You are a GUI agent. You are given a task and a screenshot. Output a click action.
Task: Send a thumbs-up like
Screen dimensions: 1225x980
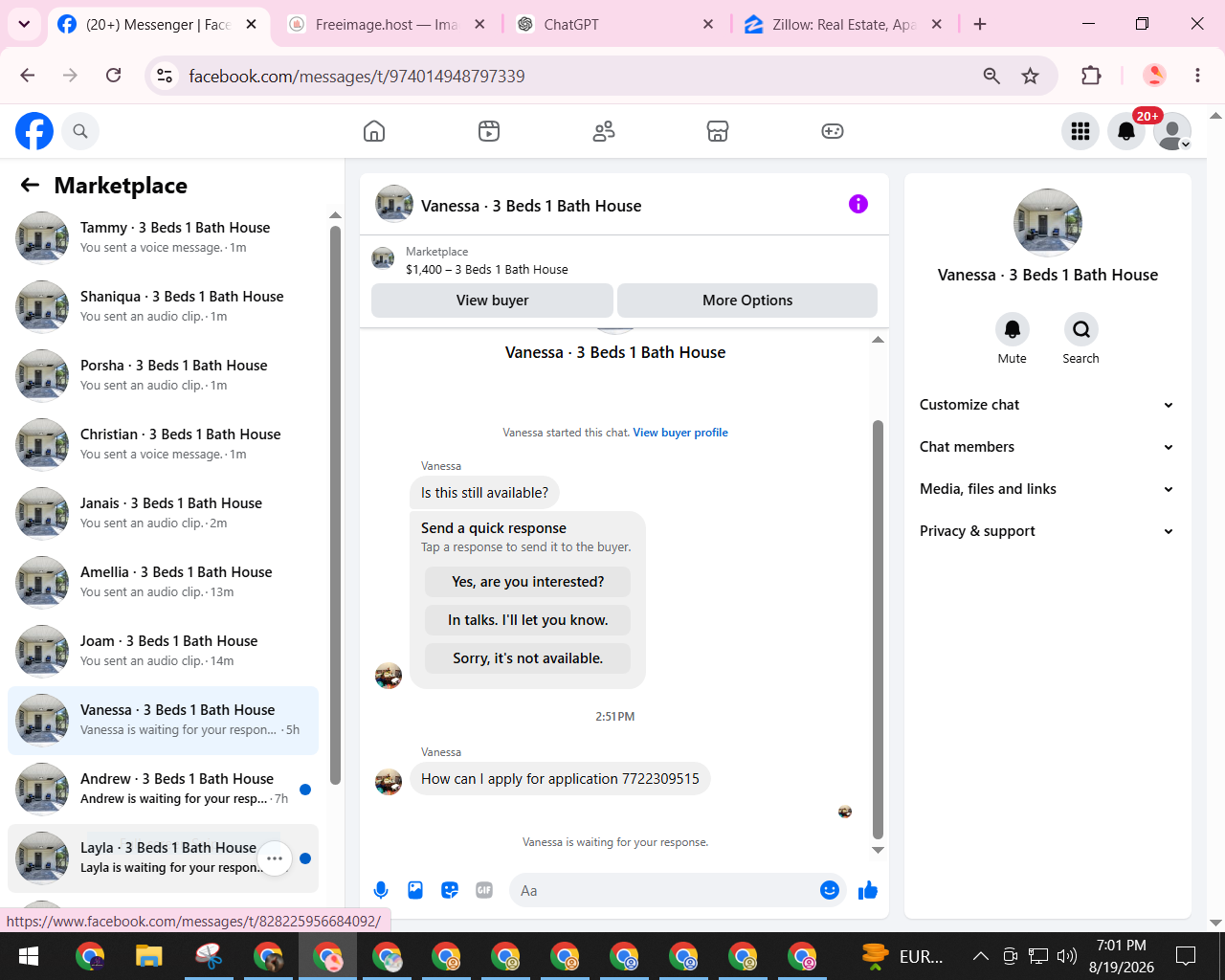868,890
